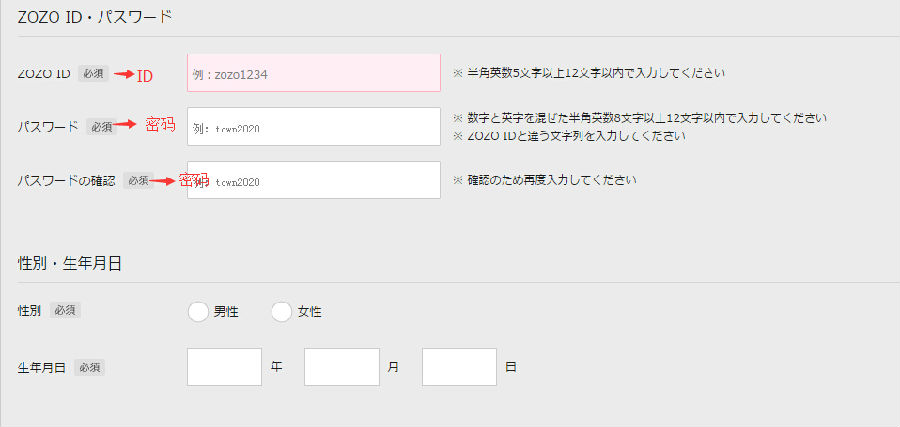Select the 男性 radio button

click(198, 312)
